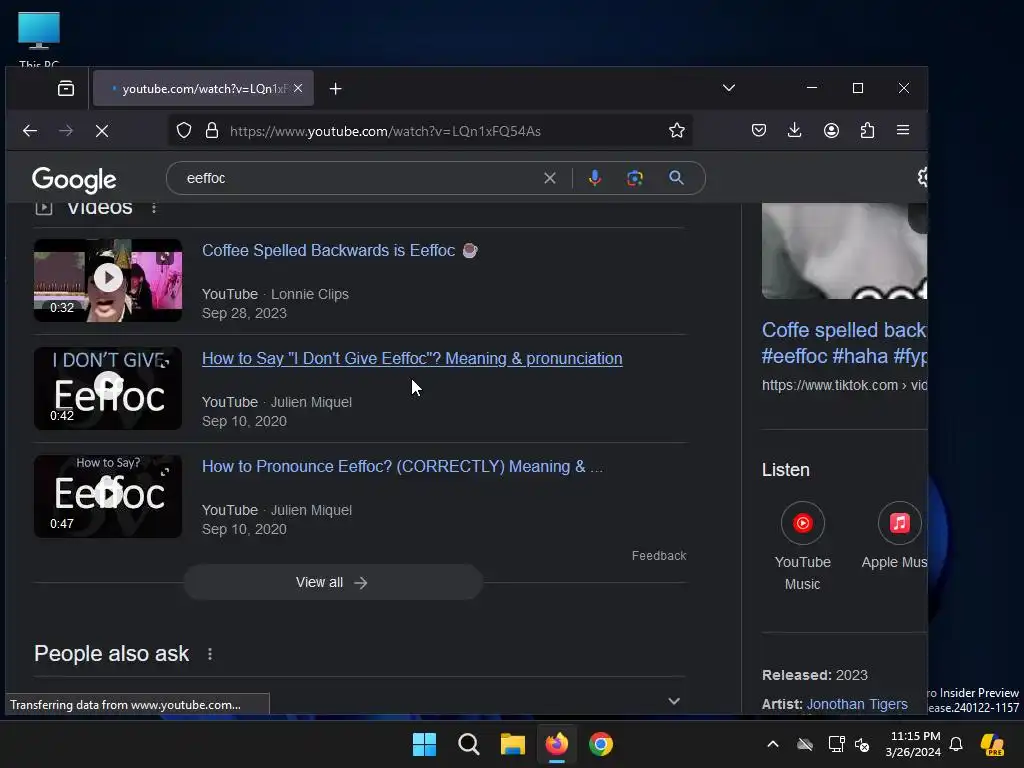
Task: Open Jonothan Tigers artist link
Action: 857,704
